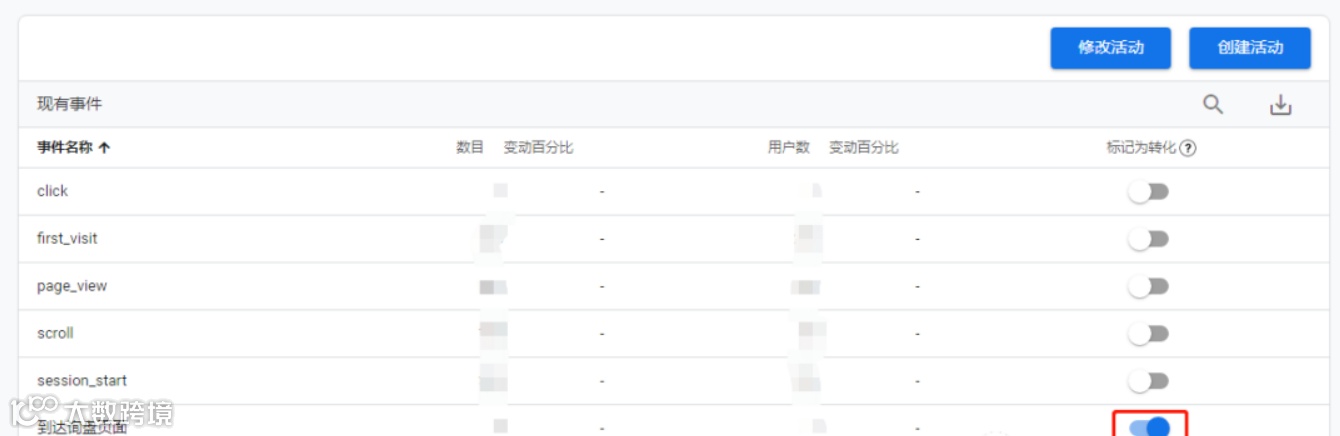Select the session_start event name
This screenshot has height=436, width=1340.
click(82, 381)
